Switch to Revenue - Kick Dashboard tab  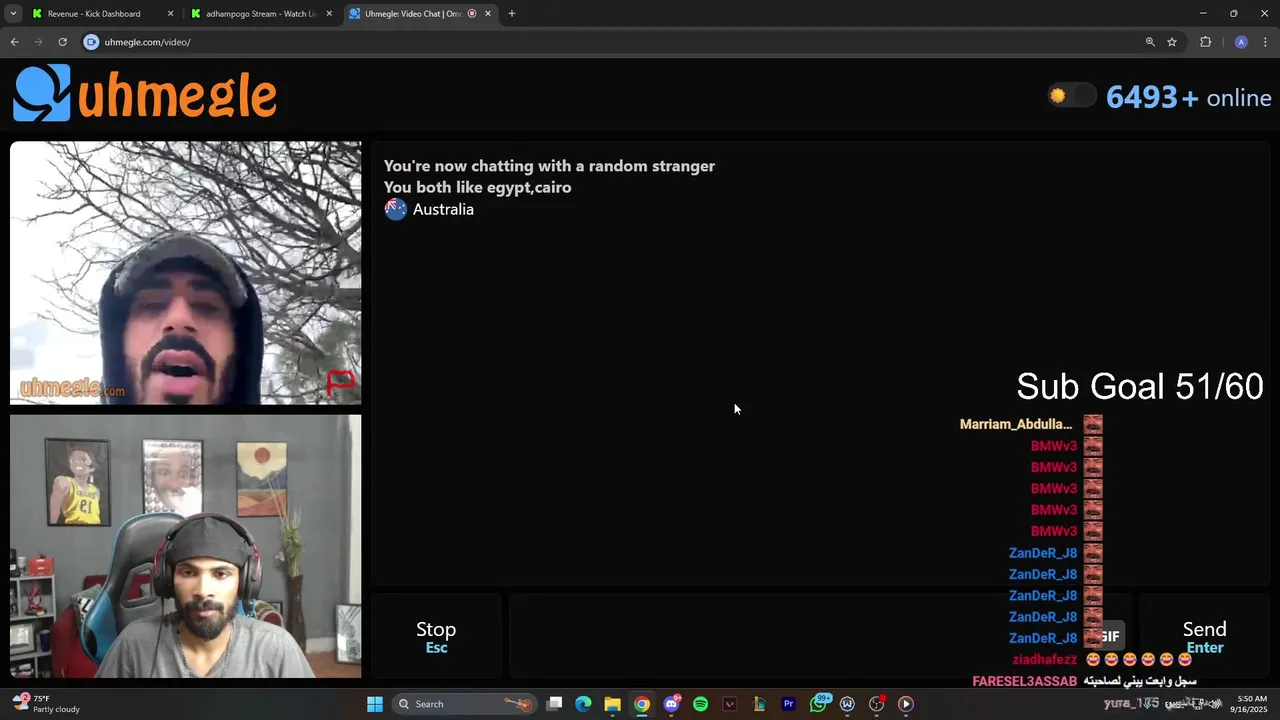click(94, 14)
